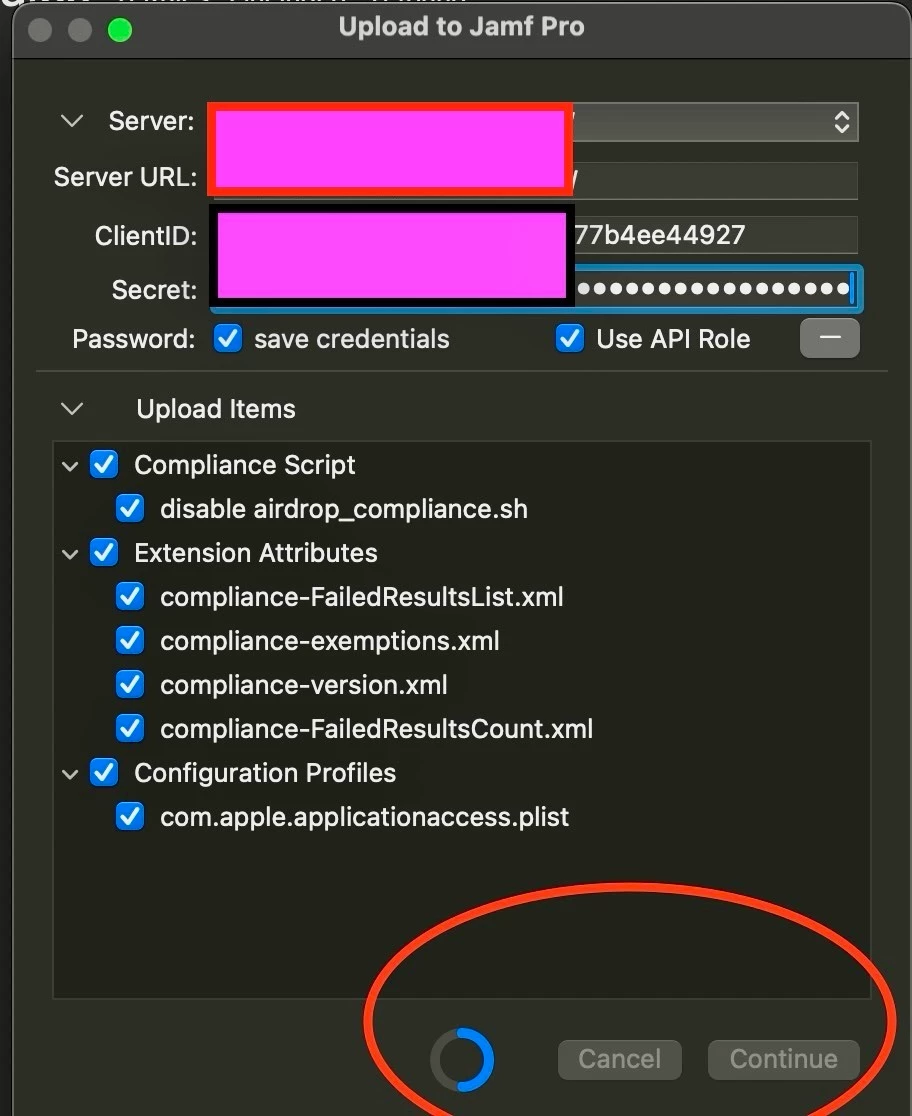Viewport: 912px width, 1116px height.
Task: Collapse the Upload Items section
Action: coord(72,409)
